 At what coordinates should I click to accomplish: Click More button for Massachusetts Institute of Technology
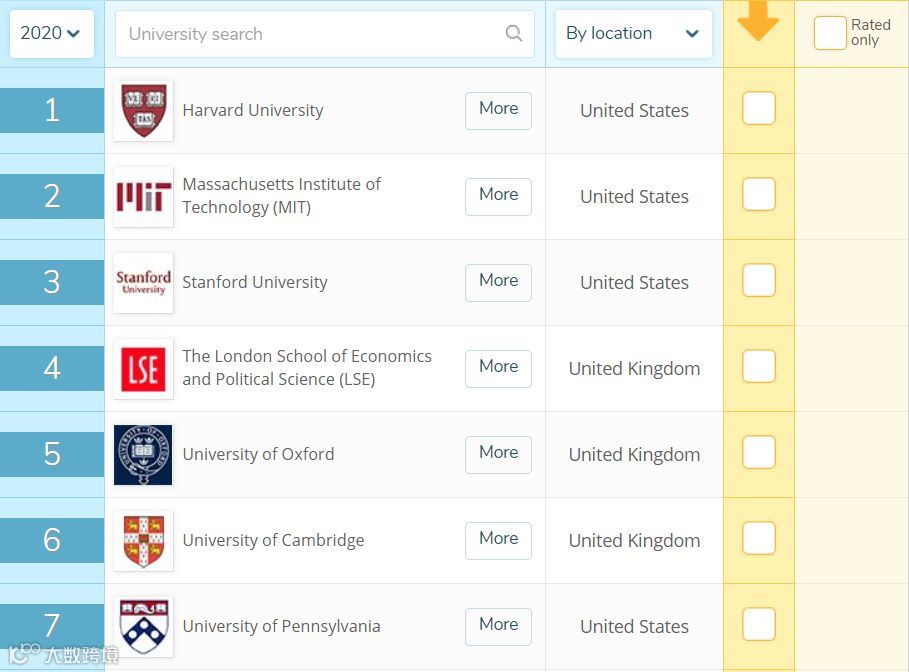click(498, 196)
